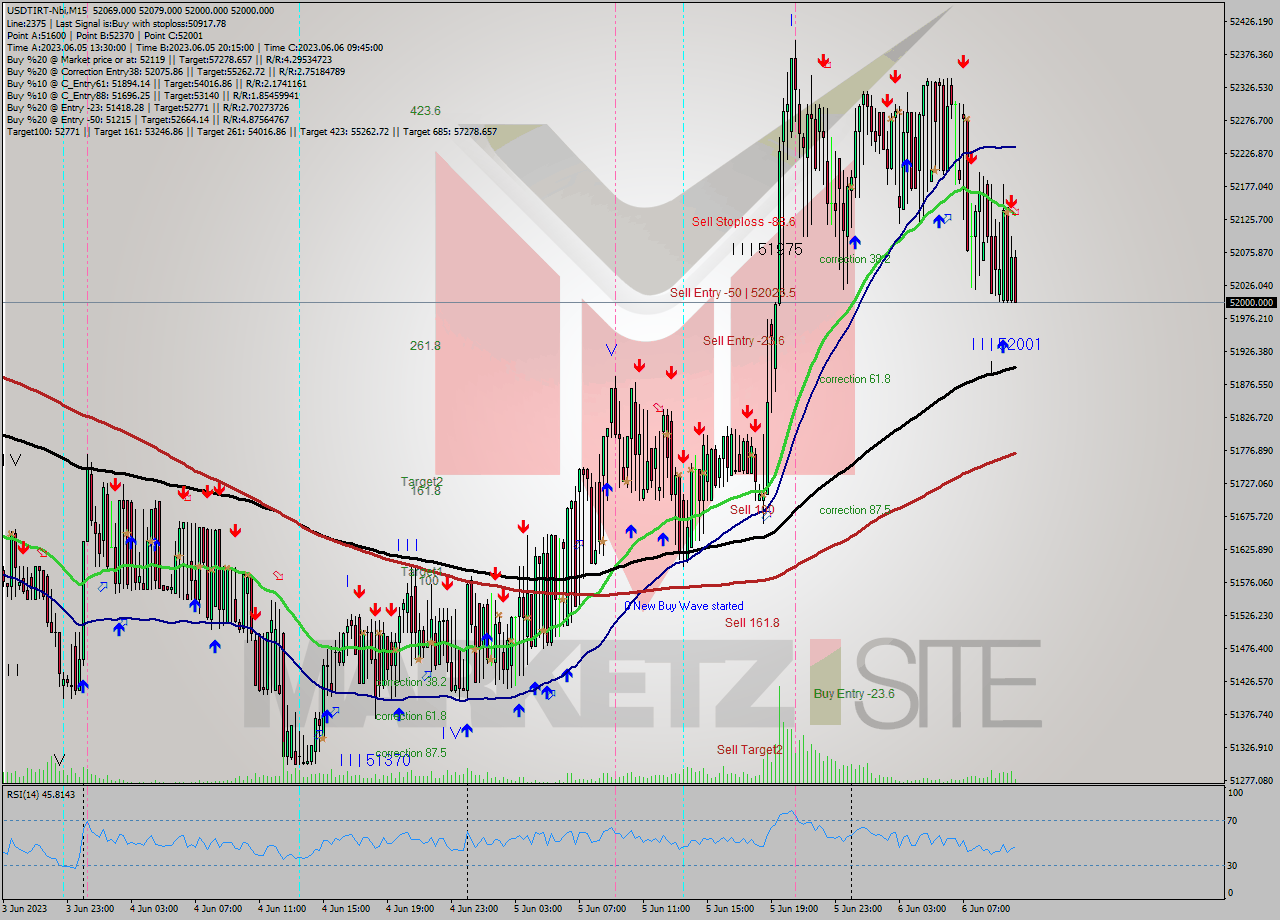Select the green 'Target2' label
The image size is (1280, 920).
422,482
